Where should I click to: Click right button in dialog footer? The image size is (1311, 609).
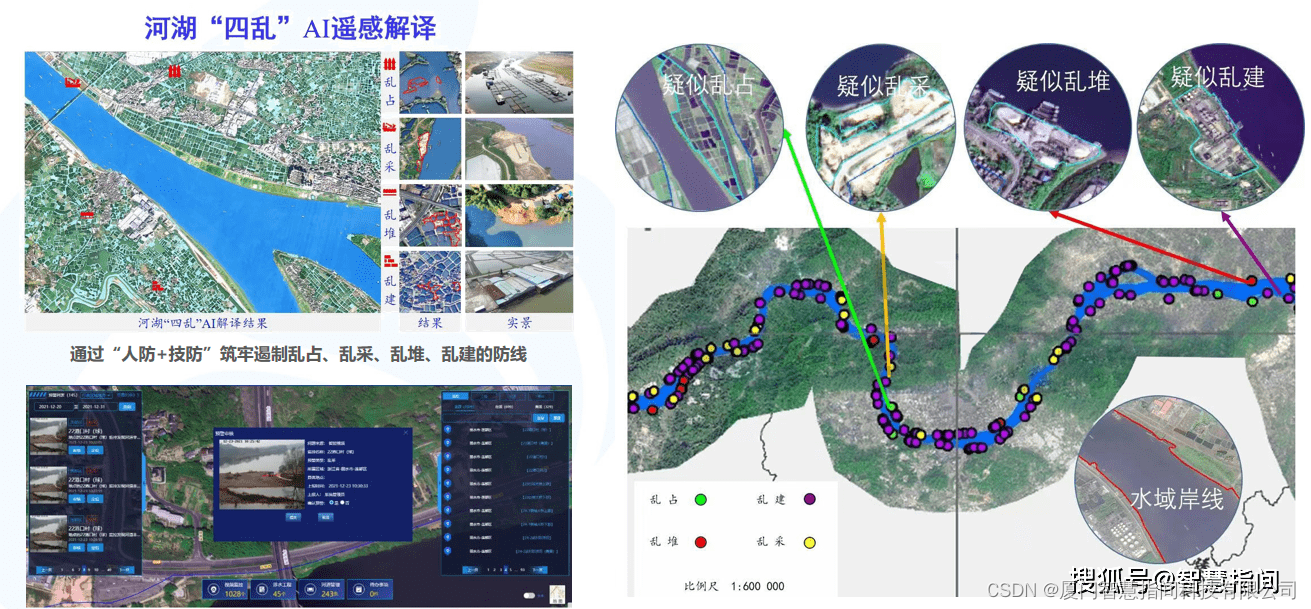(326, 517)
